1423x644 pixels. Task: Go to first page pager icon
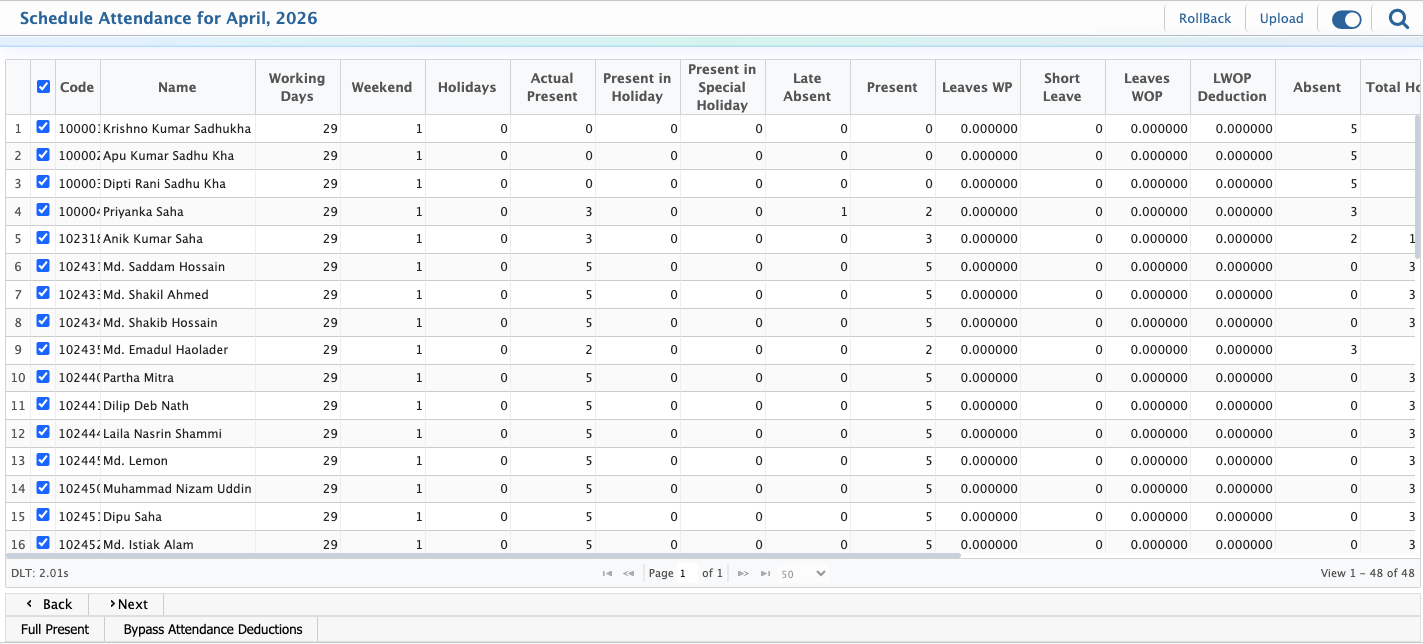(607, 574)
